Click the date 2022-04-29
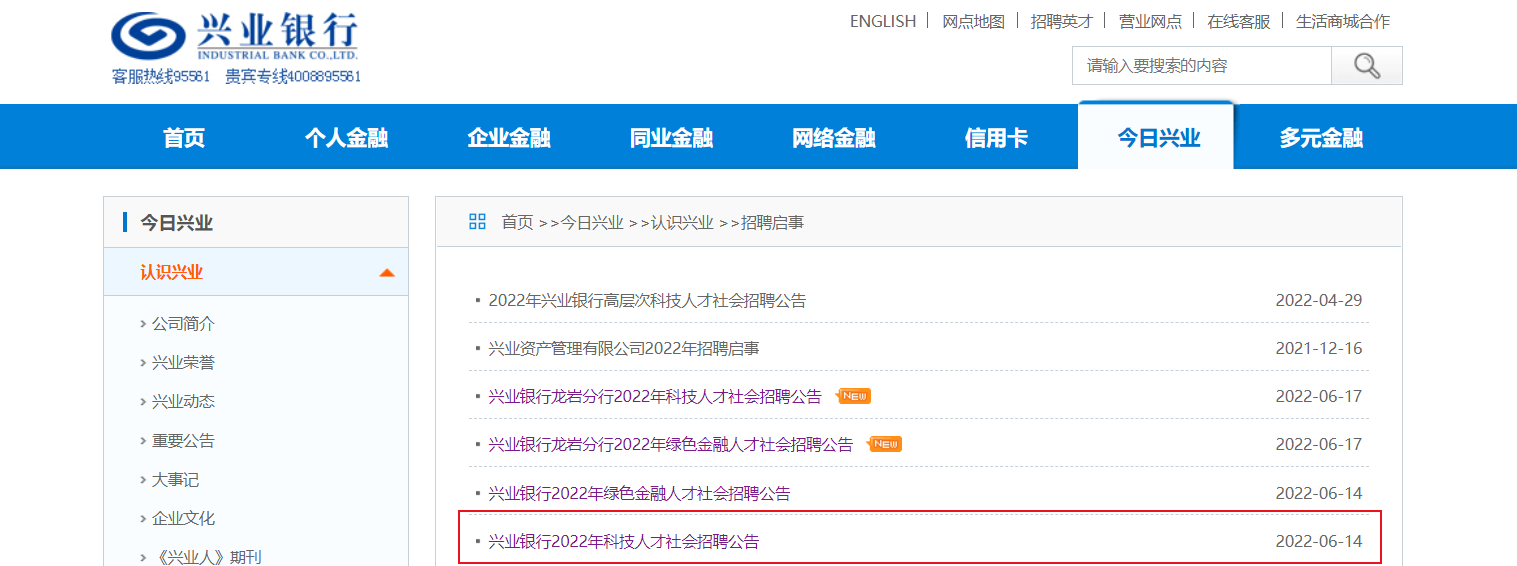 [x=1319, y=300]
